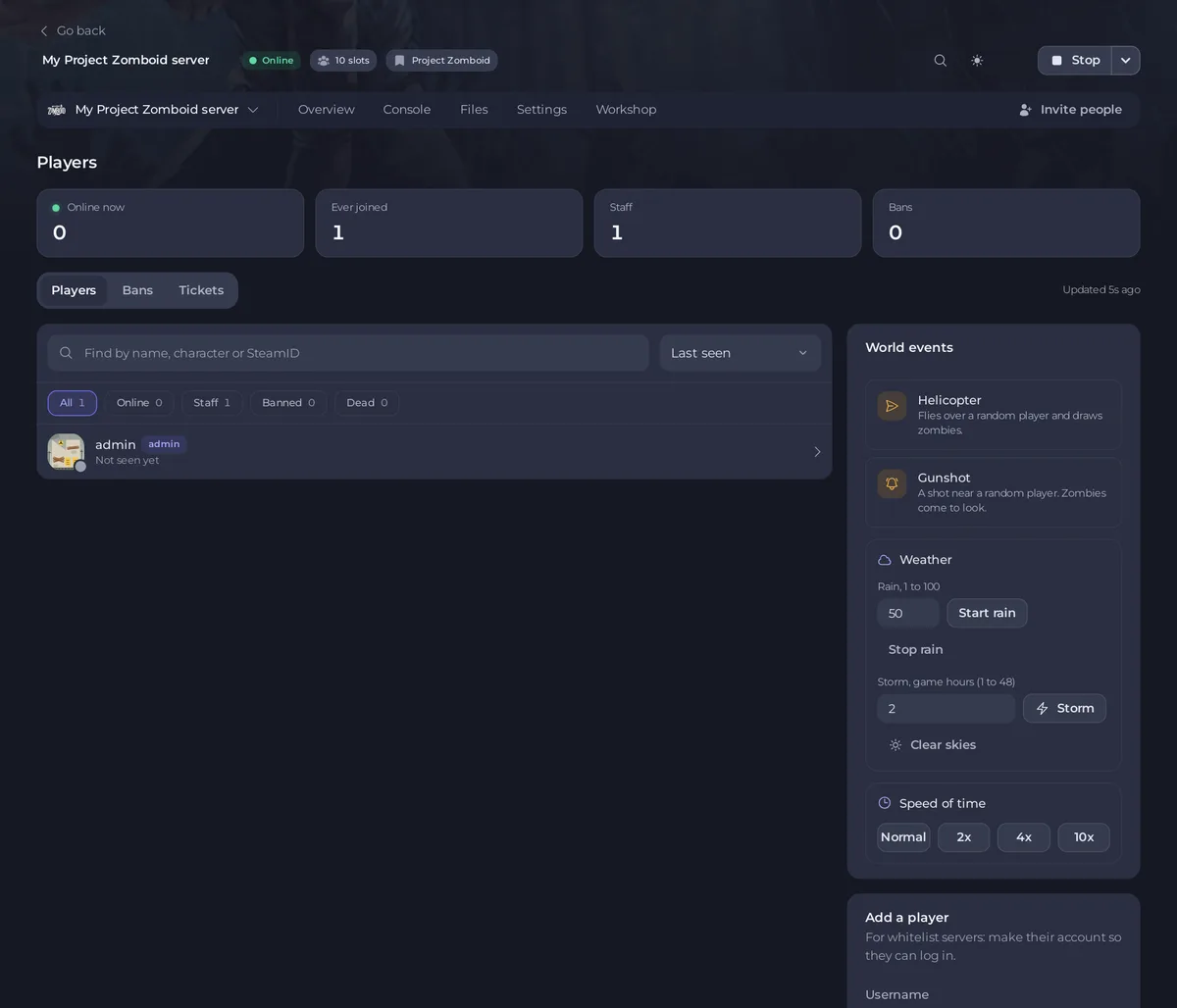Click the Go back link
Image resolution: width=1177 pixels, height=1008 pixels.
pos(72,30)
